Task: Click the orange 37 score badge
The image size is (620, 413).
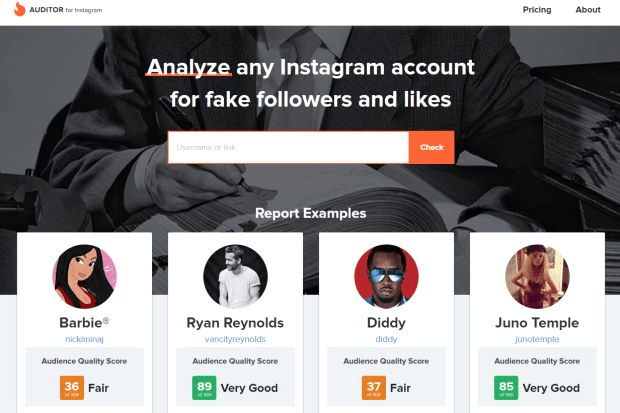Action: coord(372,388)
